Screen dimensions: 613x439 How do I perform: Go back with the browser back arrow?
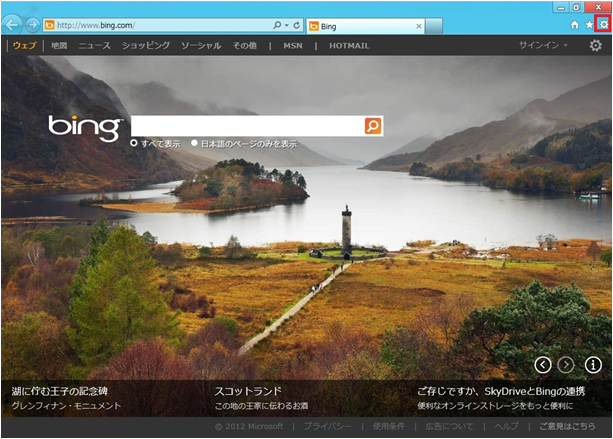pyautogui.click(x=12, y=25)
